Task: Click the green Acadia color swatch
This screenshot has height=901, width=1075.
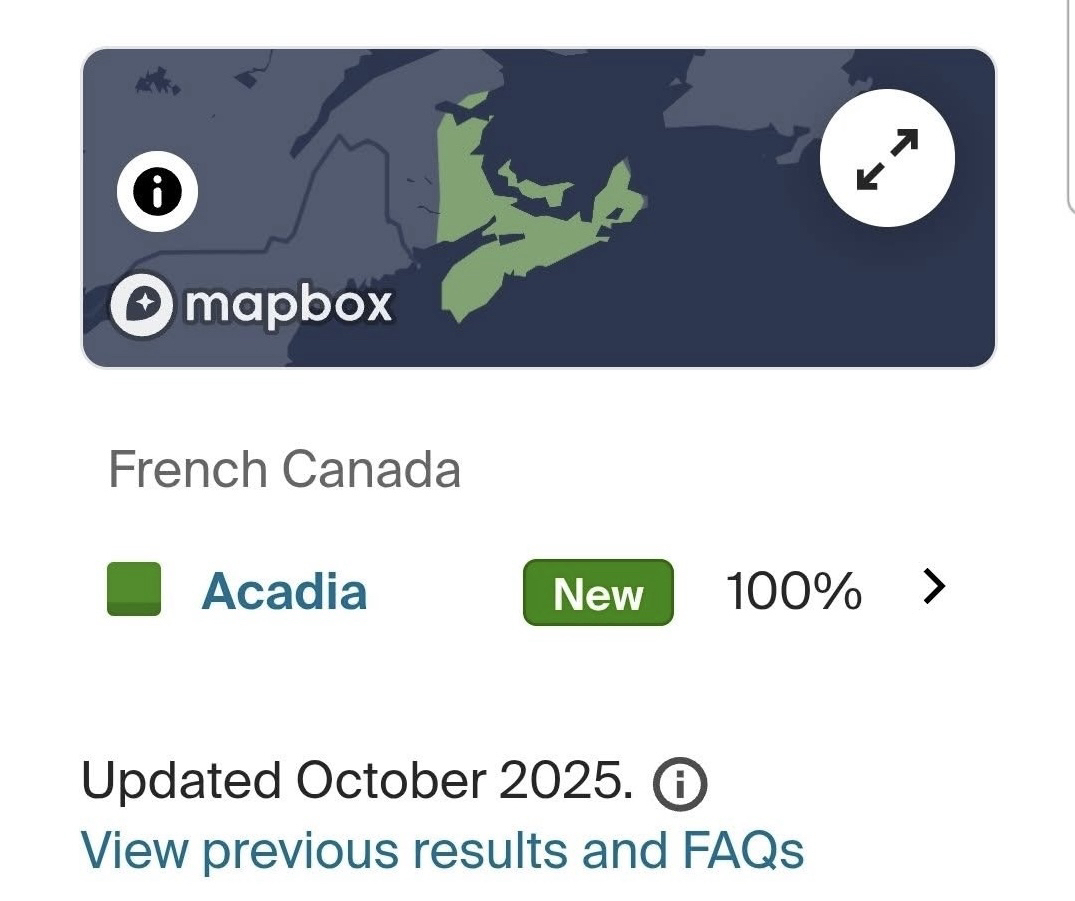Action: (134, 590)
